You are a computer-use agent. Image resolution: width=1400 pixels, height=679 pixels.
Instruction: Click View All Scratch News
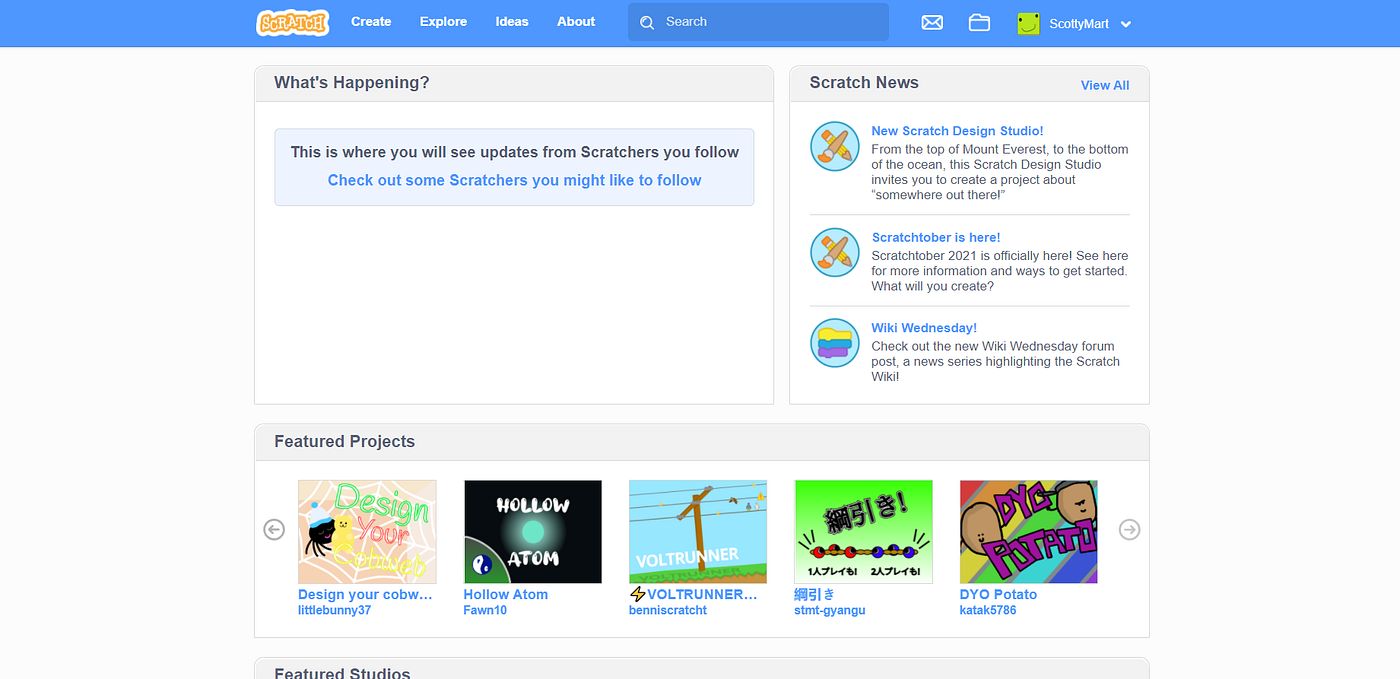coord(1105,85)
